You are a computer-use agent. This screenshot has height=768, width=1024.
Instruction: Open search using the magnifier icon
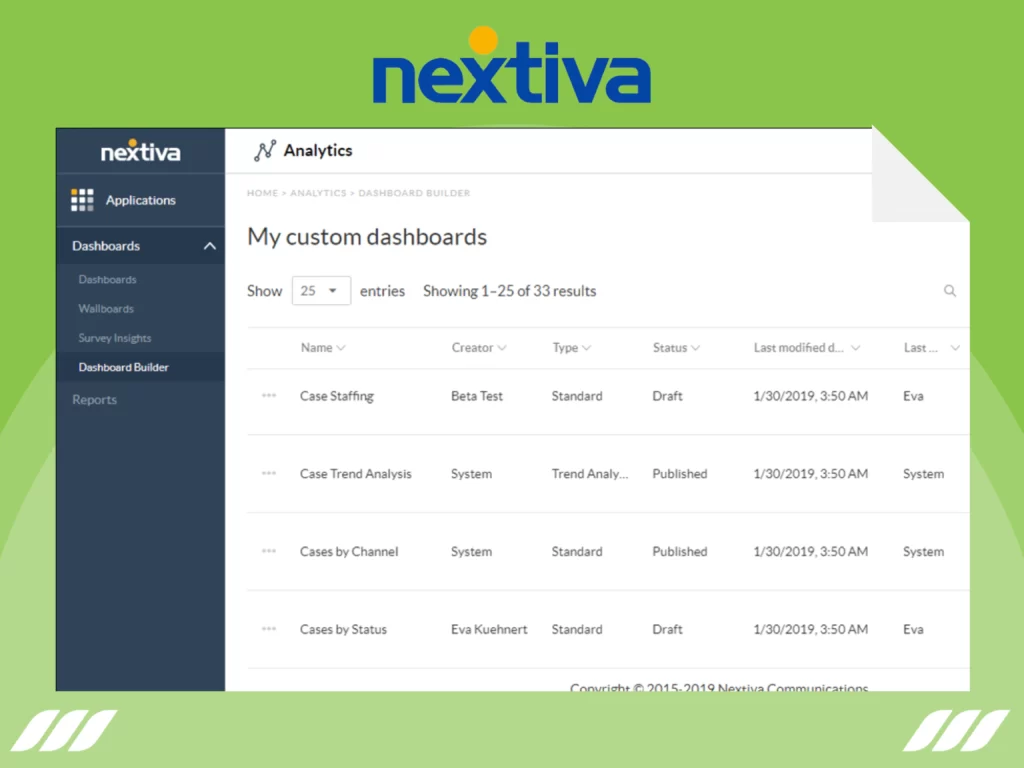949,290
